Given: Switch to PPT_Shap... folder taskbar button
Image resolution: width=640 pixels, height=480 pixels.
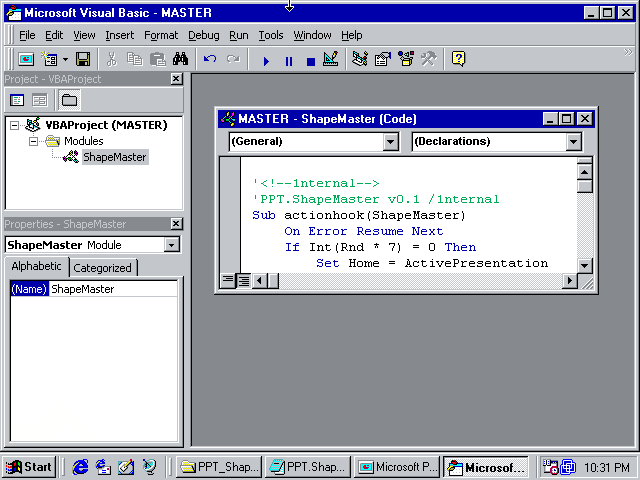Looking at the screenshot, I should pos(219,467).
